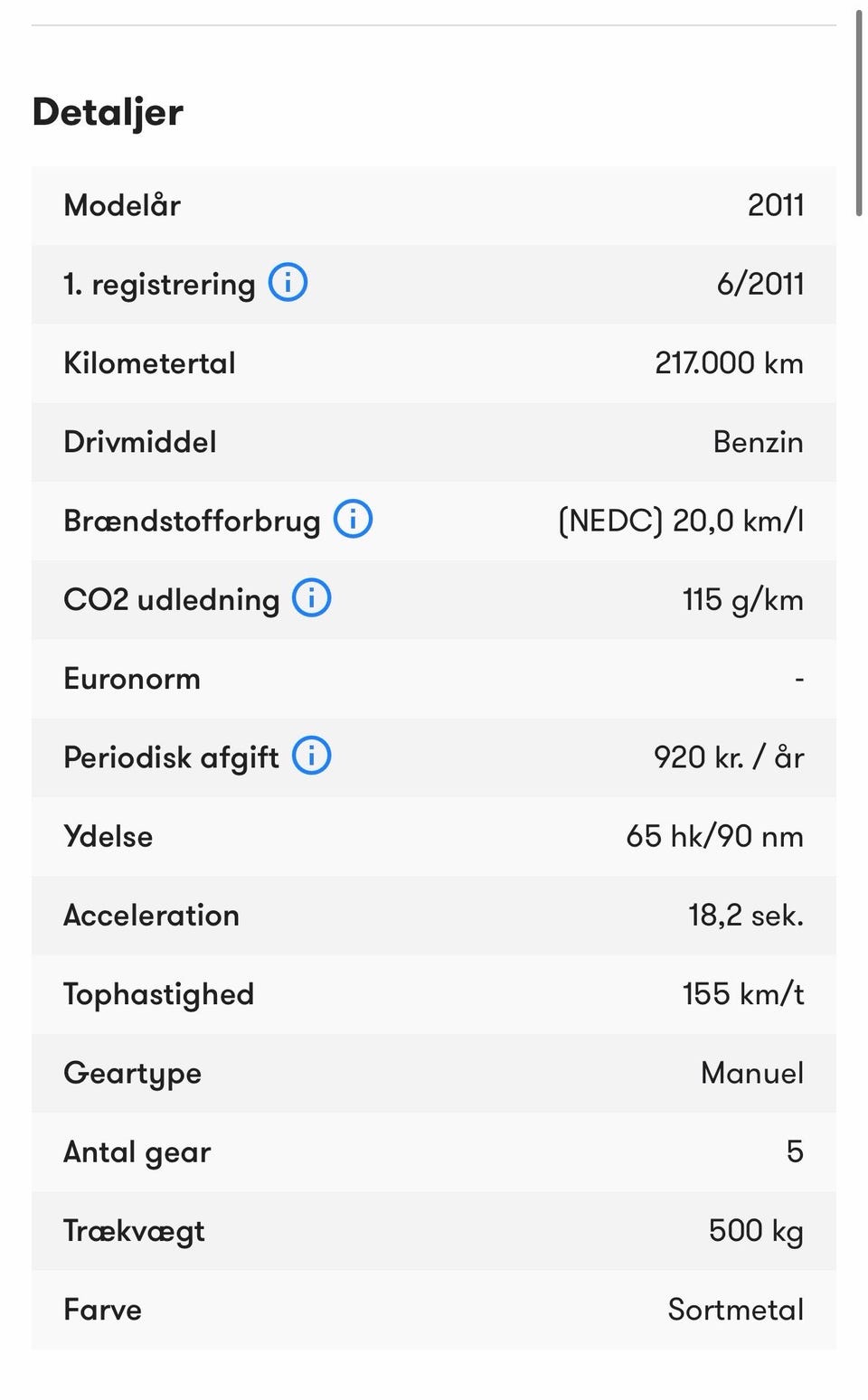Open info icon beside 1. registrering
The width and height of the screenshot is (868, 1400).
click(288, 283)
